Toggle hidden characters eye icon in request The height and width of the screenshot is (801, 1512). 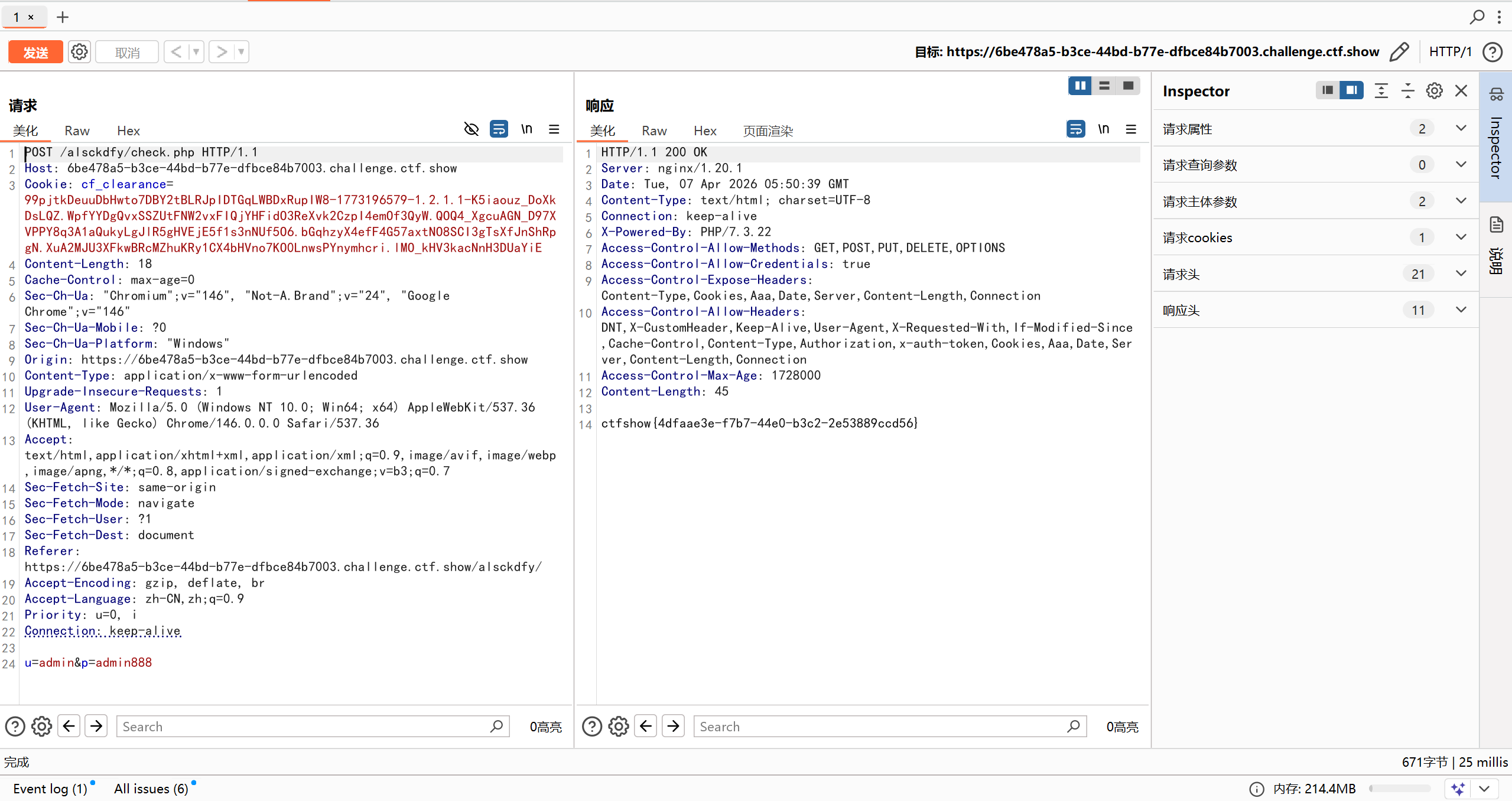point(471,129)
